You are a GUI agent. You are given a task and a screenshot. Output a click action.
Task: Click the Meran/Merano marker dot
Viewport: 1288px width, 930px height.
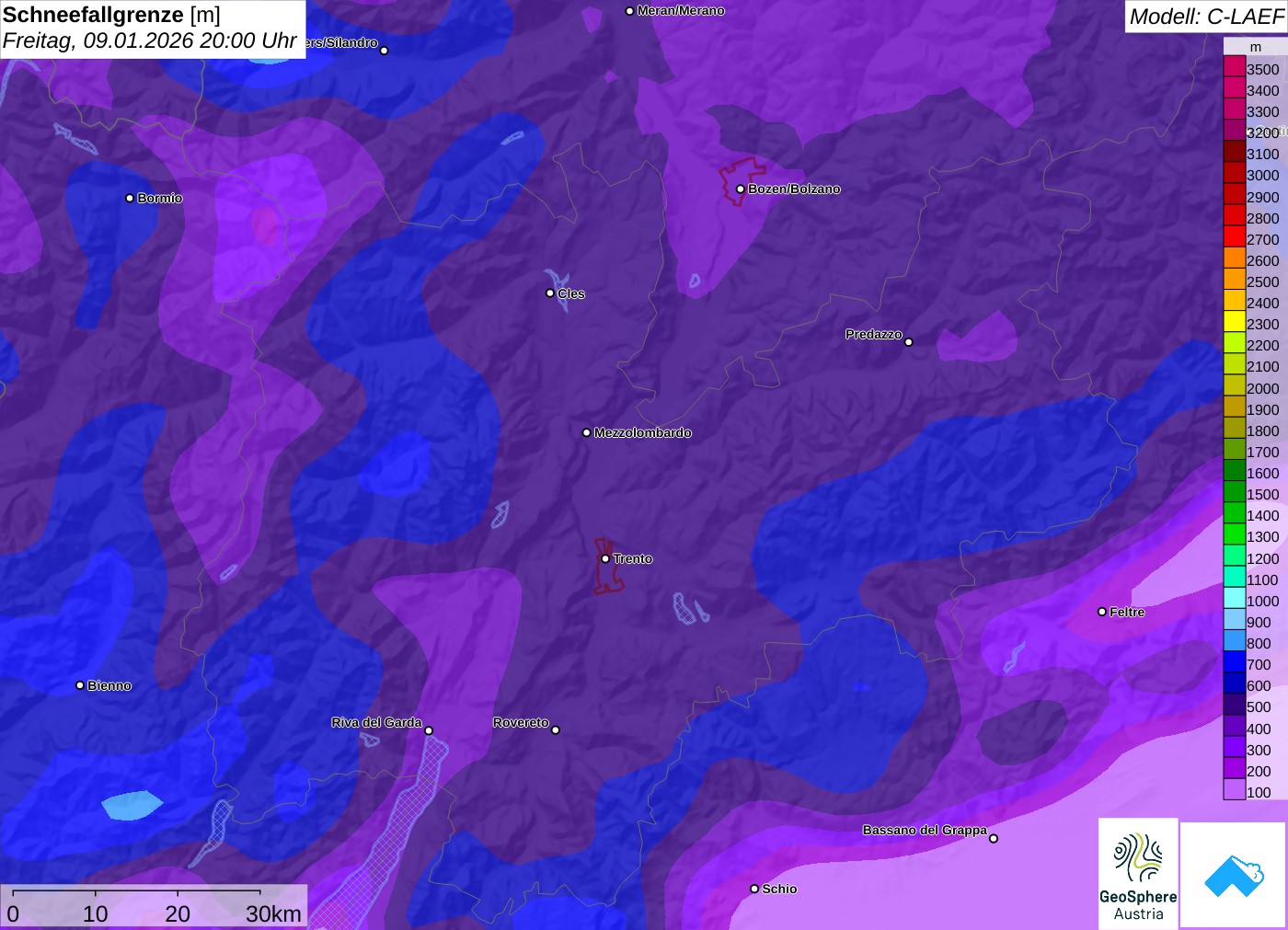tap(629, 11)
